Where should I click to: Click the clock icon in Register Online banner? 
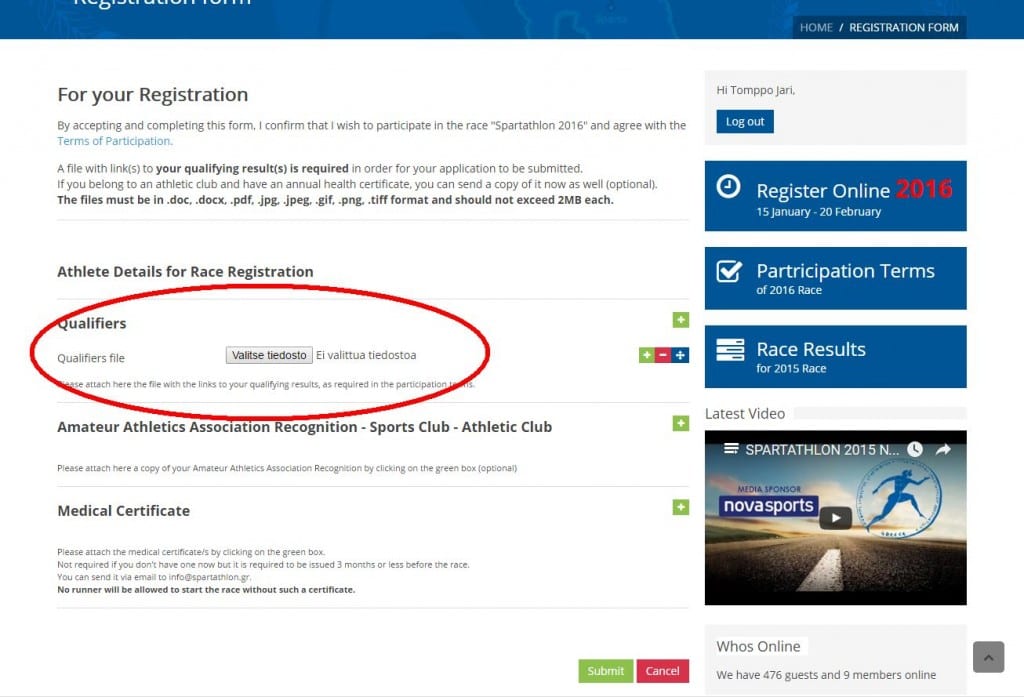point(730,188)
